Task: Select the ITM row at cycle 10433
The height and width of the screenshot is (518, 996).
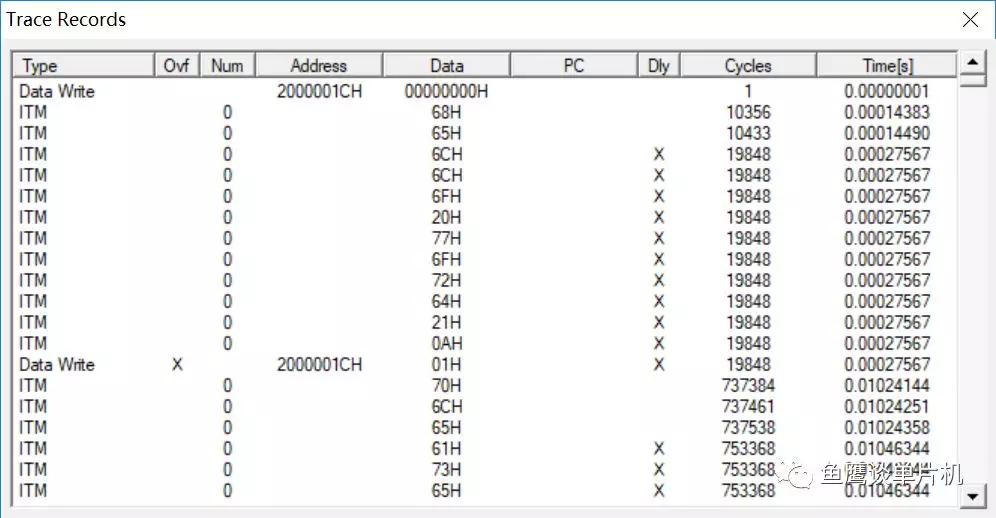Action: pos(485,133)
